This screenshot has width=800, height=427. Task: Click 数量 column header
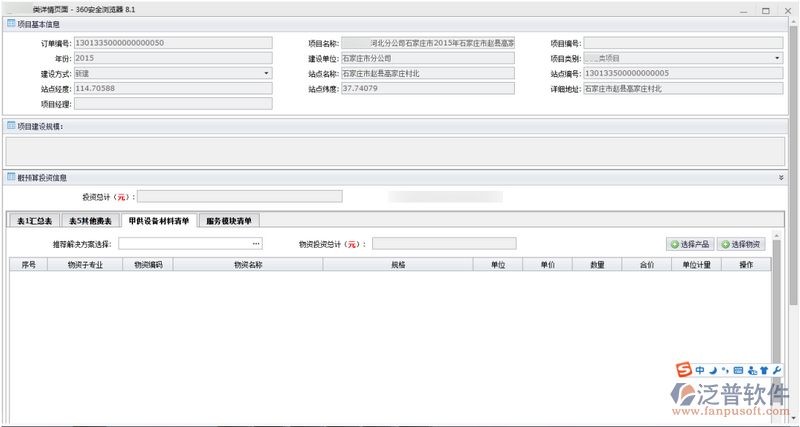tap(597, 264)
